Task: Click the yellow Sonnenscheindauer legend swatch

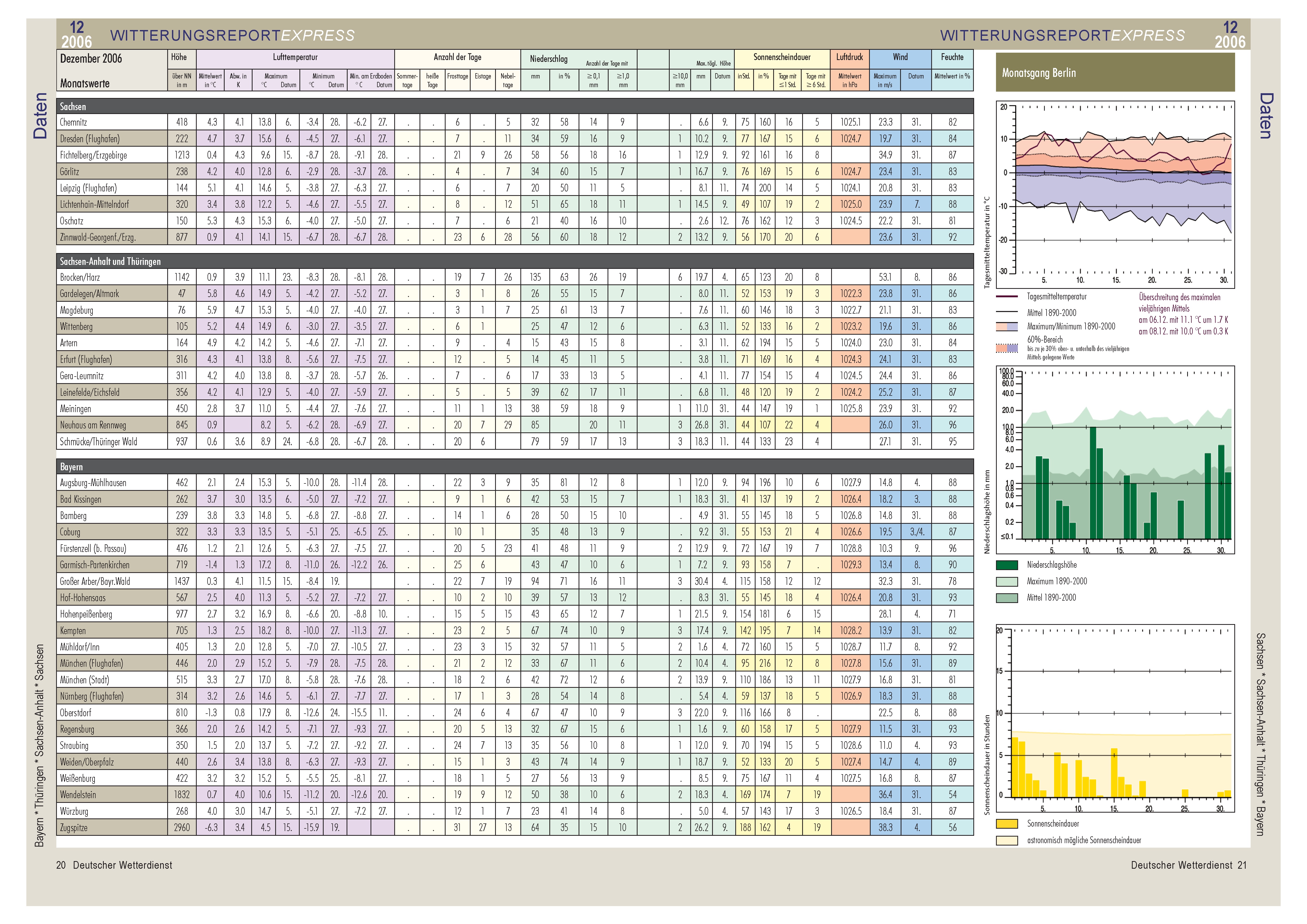Action: point(1007,824)
